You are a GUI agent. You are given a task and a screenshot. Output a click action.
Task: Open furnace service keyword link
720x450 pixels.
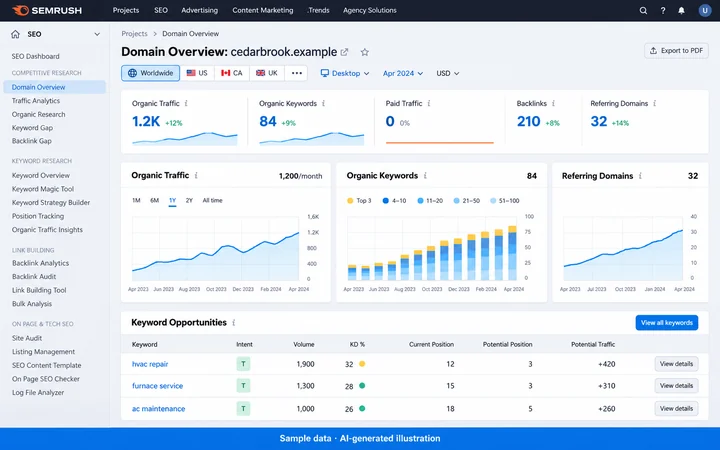pos(158,386)
